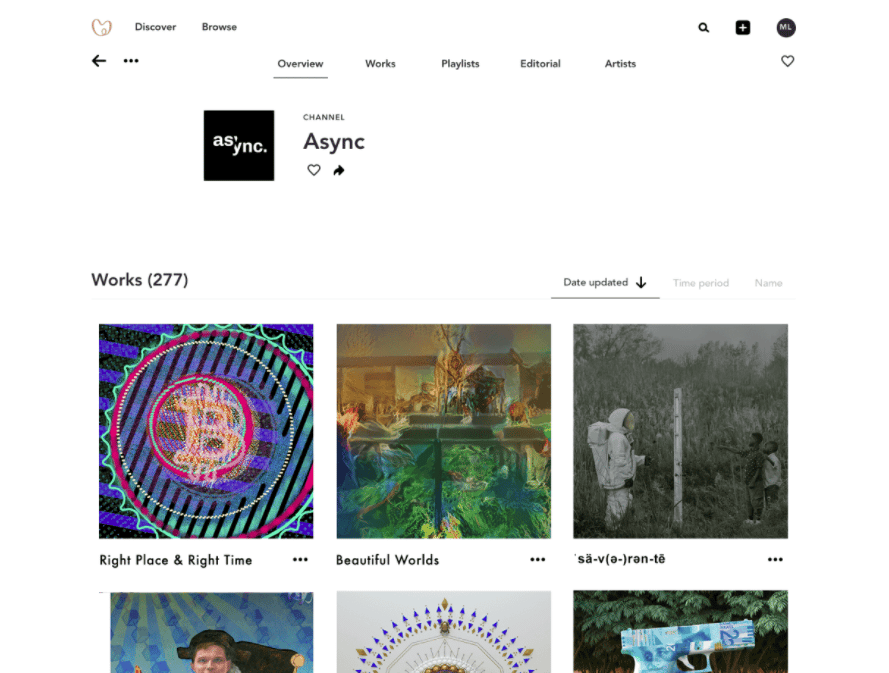Open the Beautiful Worlds artwork thumbnail
This screenshot has height=673, width=889.
tap(443, 430)
